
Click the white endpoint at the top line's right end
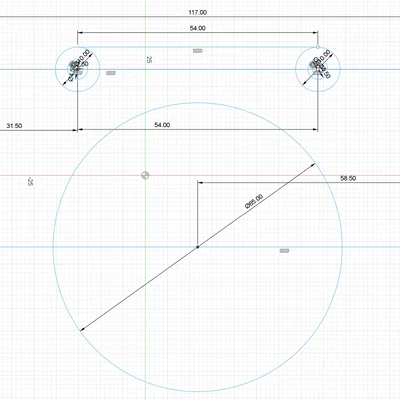tap(318, 47)
